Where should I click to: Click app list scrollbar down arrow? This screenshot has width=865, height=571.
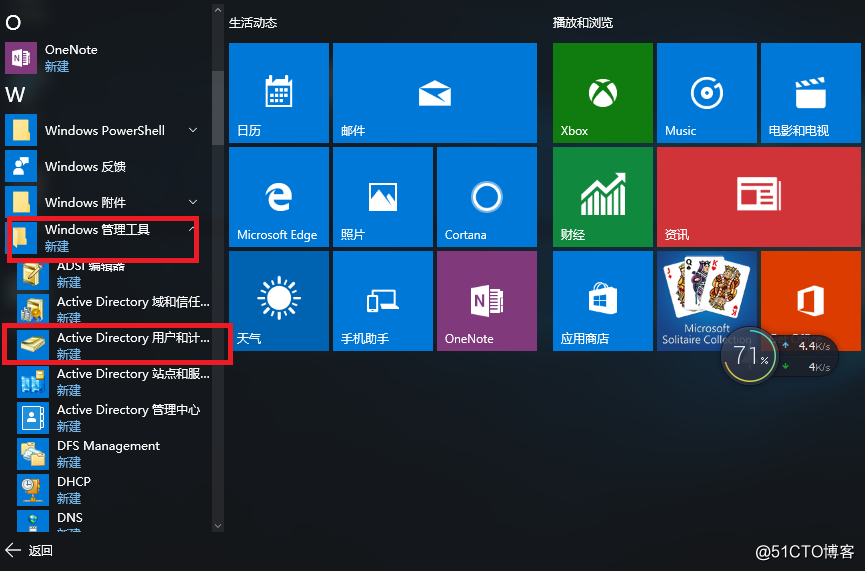point(218,526)
